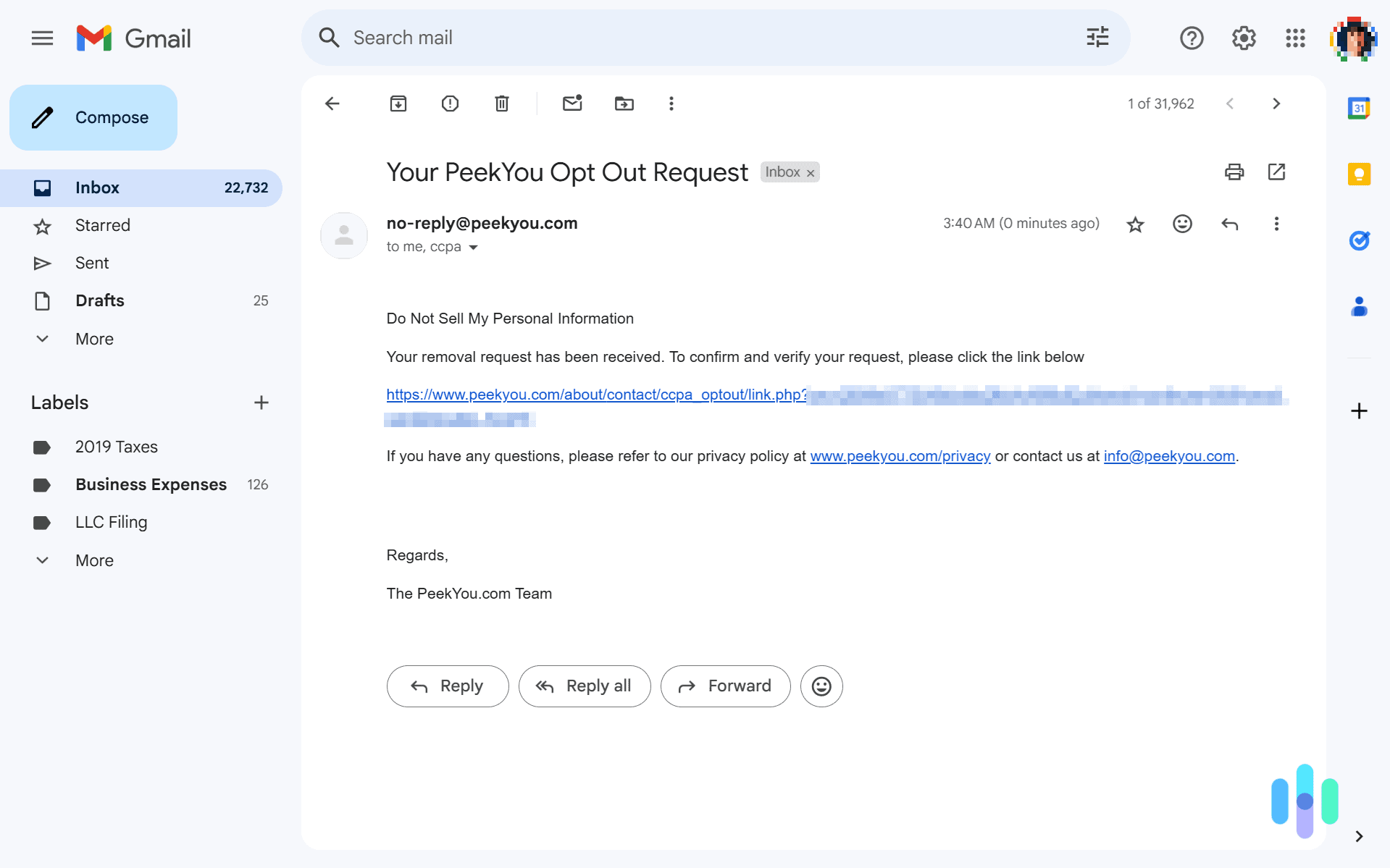Add an emoji reaction to the email
This screenshot has height=868, width=1390.
1182,224
